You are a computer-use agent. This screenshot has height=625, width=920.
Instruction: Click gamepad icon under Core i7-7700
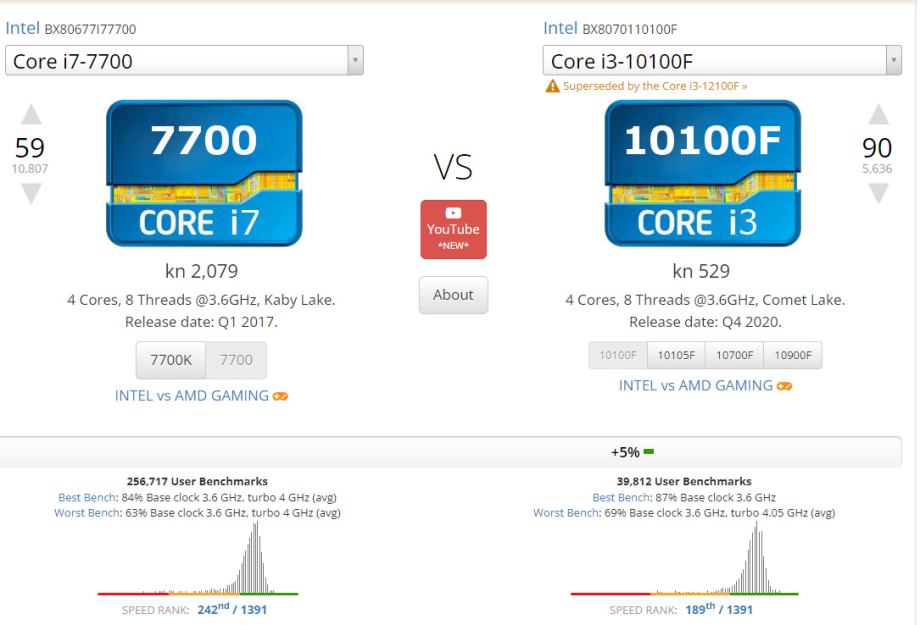point(280,397)
